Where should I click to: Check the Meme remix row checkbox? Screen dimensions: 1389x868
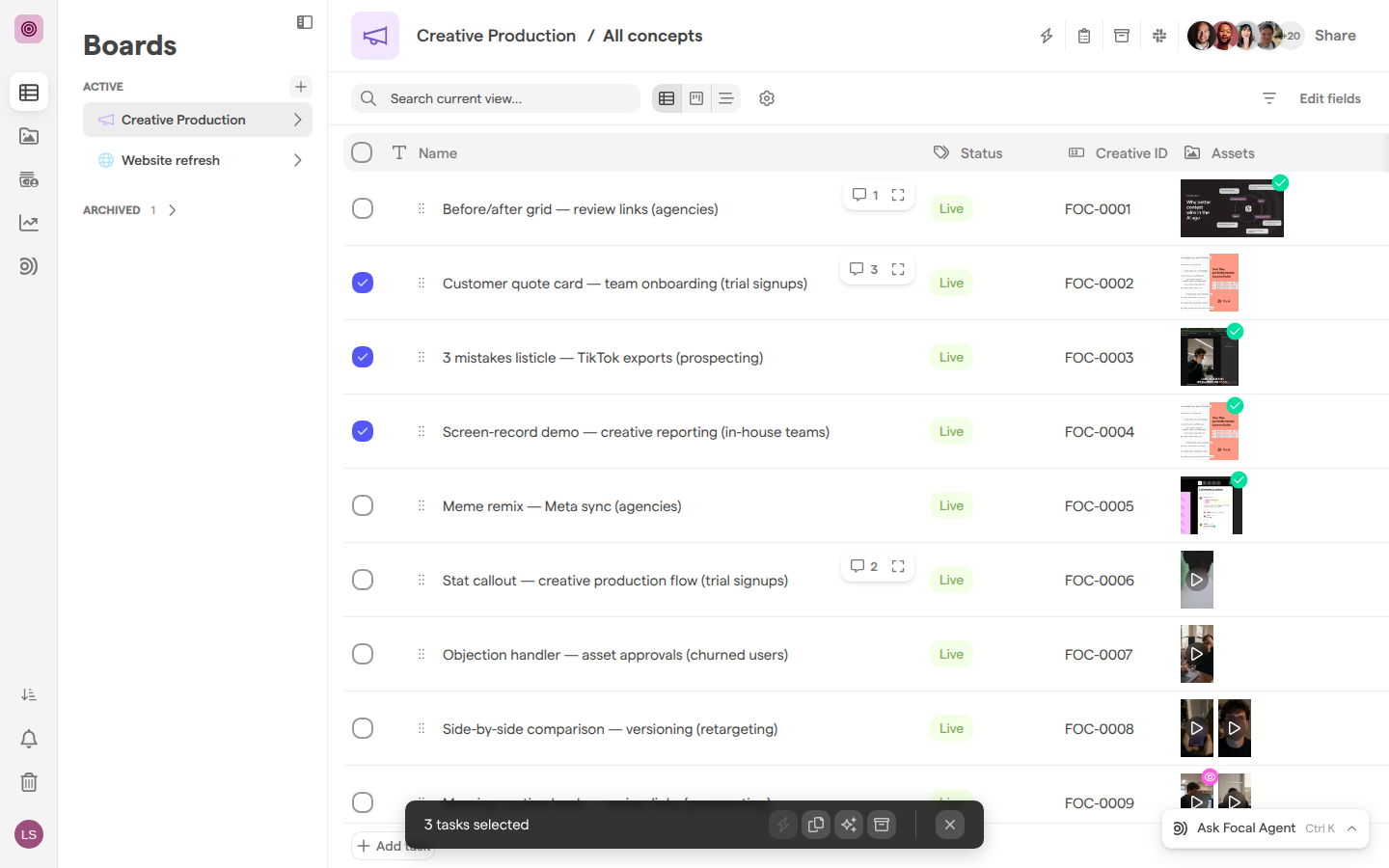point(363,505)
